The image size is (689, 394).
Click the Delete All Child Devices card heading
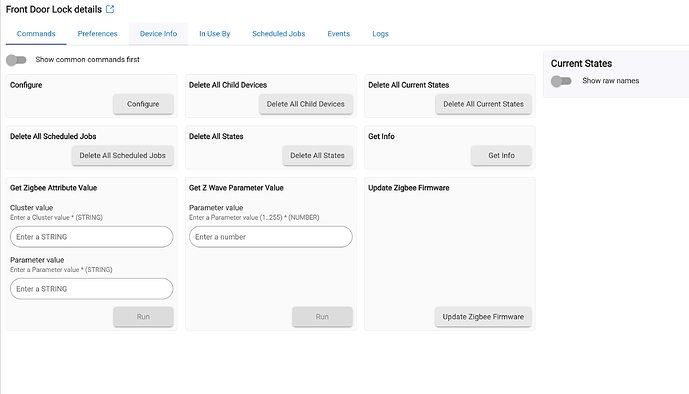(x=228, y=85)
